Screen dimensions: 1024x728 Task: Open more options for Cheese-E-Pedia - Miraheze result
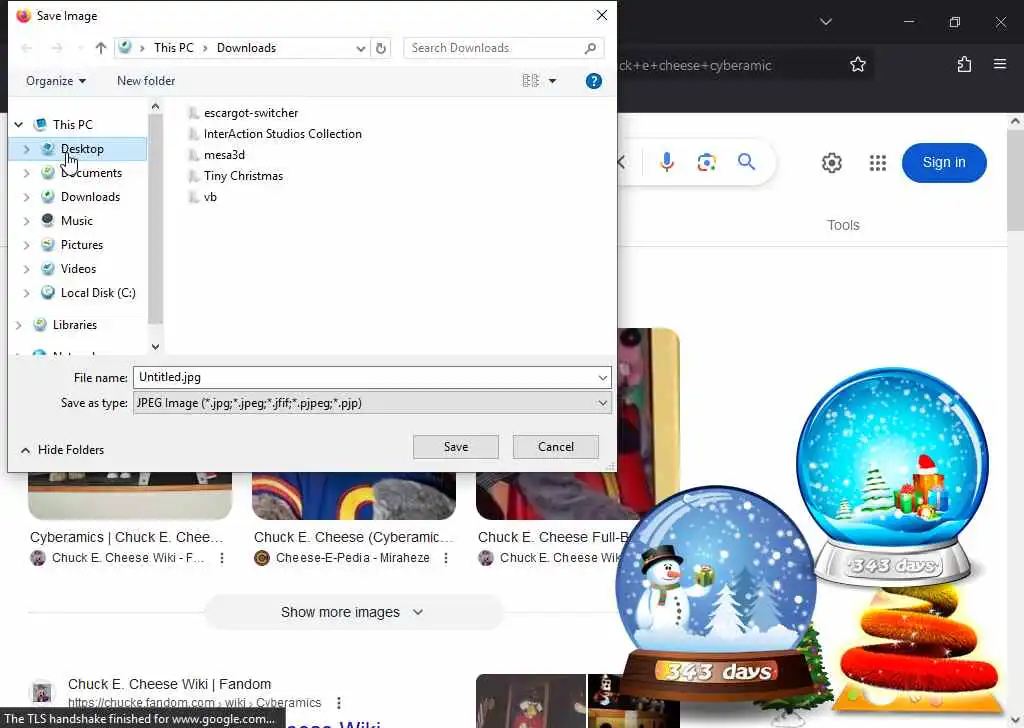pyautogui.click(x=446, y=558)
